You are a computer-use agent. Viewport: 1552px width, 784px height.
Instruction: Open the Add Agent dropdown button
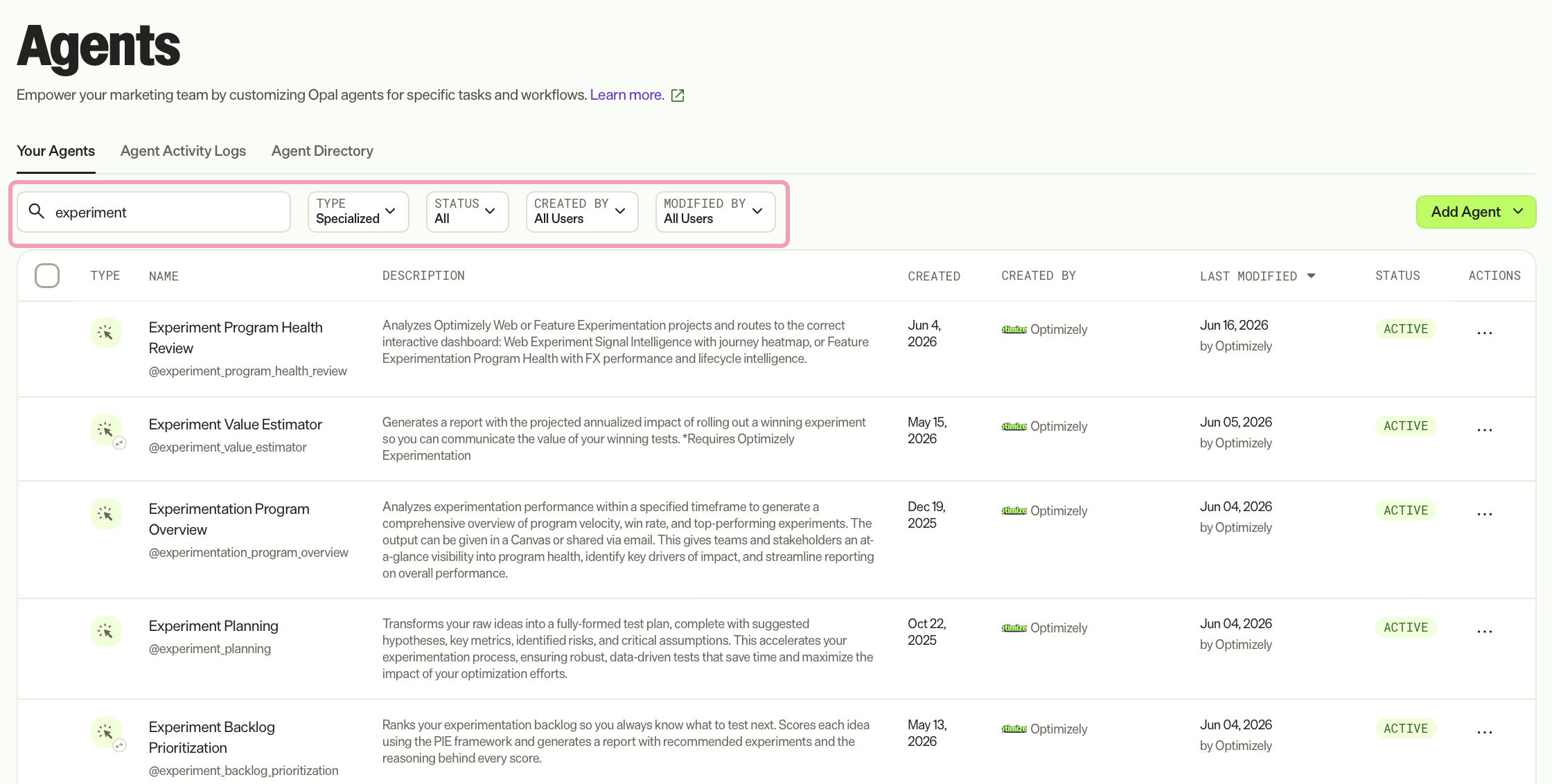pos(1476,212)
